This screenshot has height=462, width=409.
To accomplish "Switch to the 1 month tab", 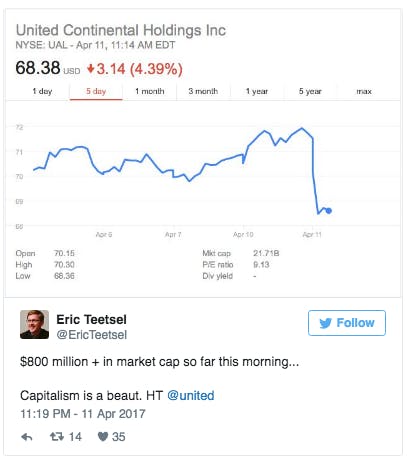I will coord(150,91).
